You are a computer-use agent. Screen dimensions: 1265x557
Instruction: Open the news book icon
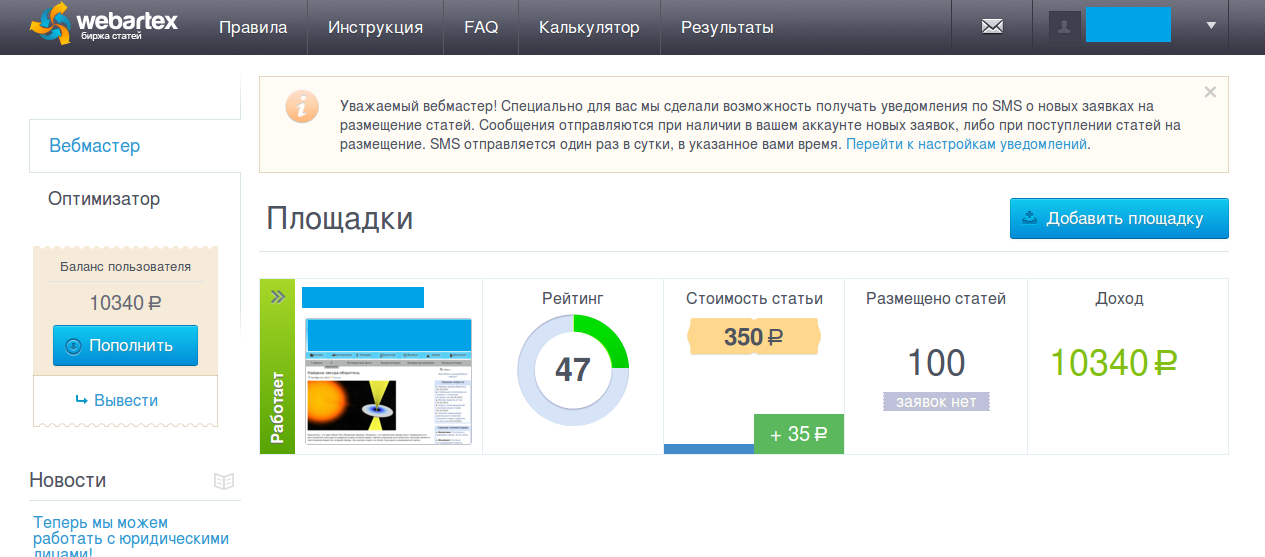[x=224, y=481]
